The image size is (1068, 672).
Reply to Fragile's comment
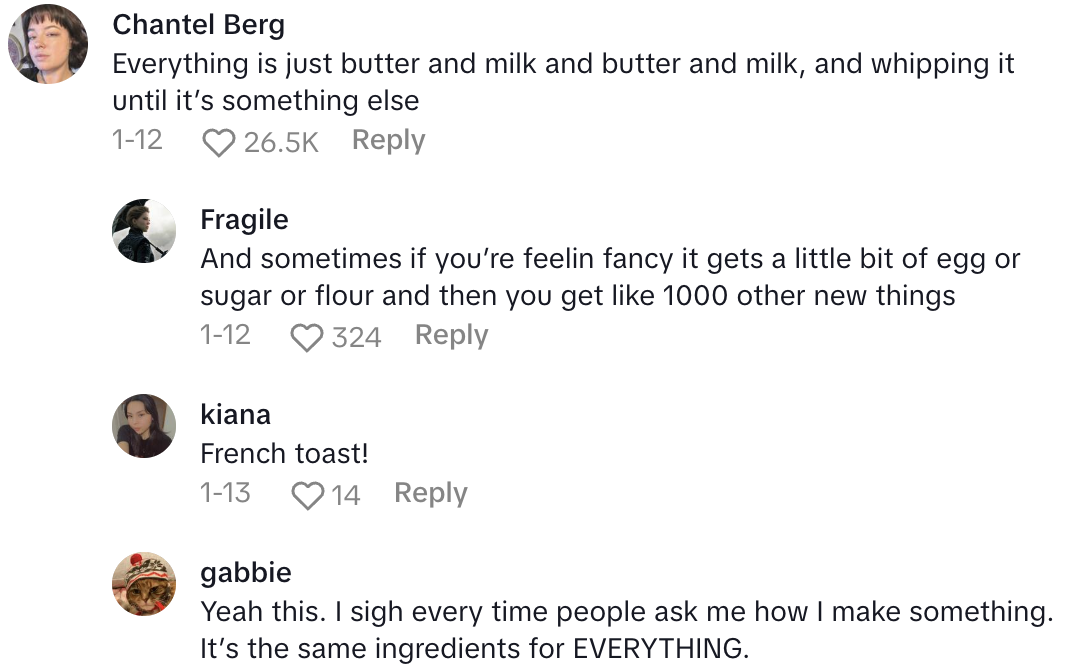point(451,335)
